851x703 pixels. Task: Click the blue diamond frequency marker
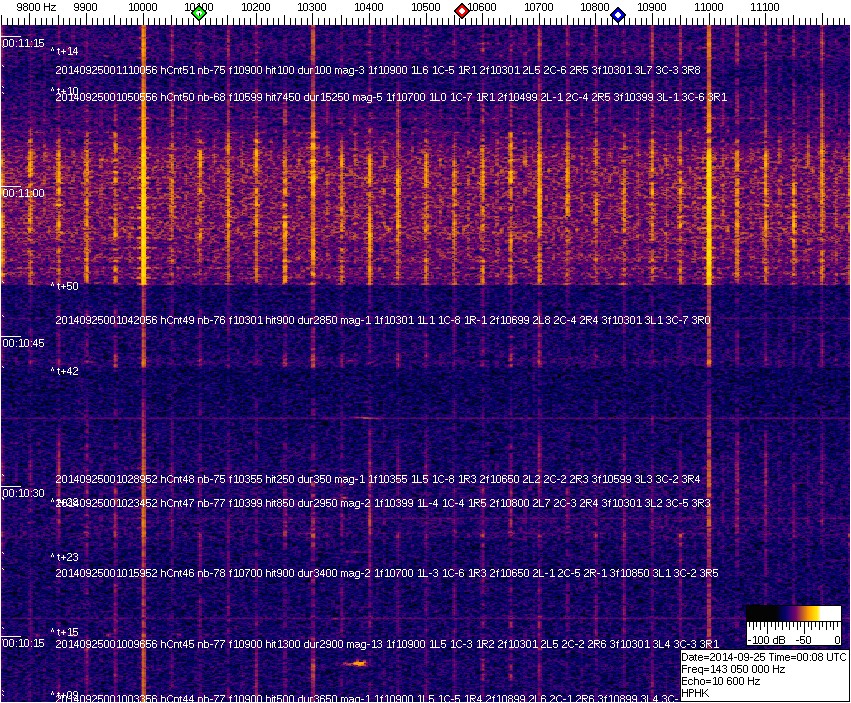click(618, 15)
